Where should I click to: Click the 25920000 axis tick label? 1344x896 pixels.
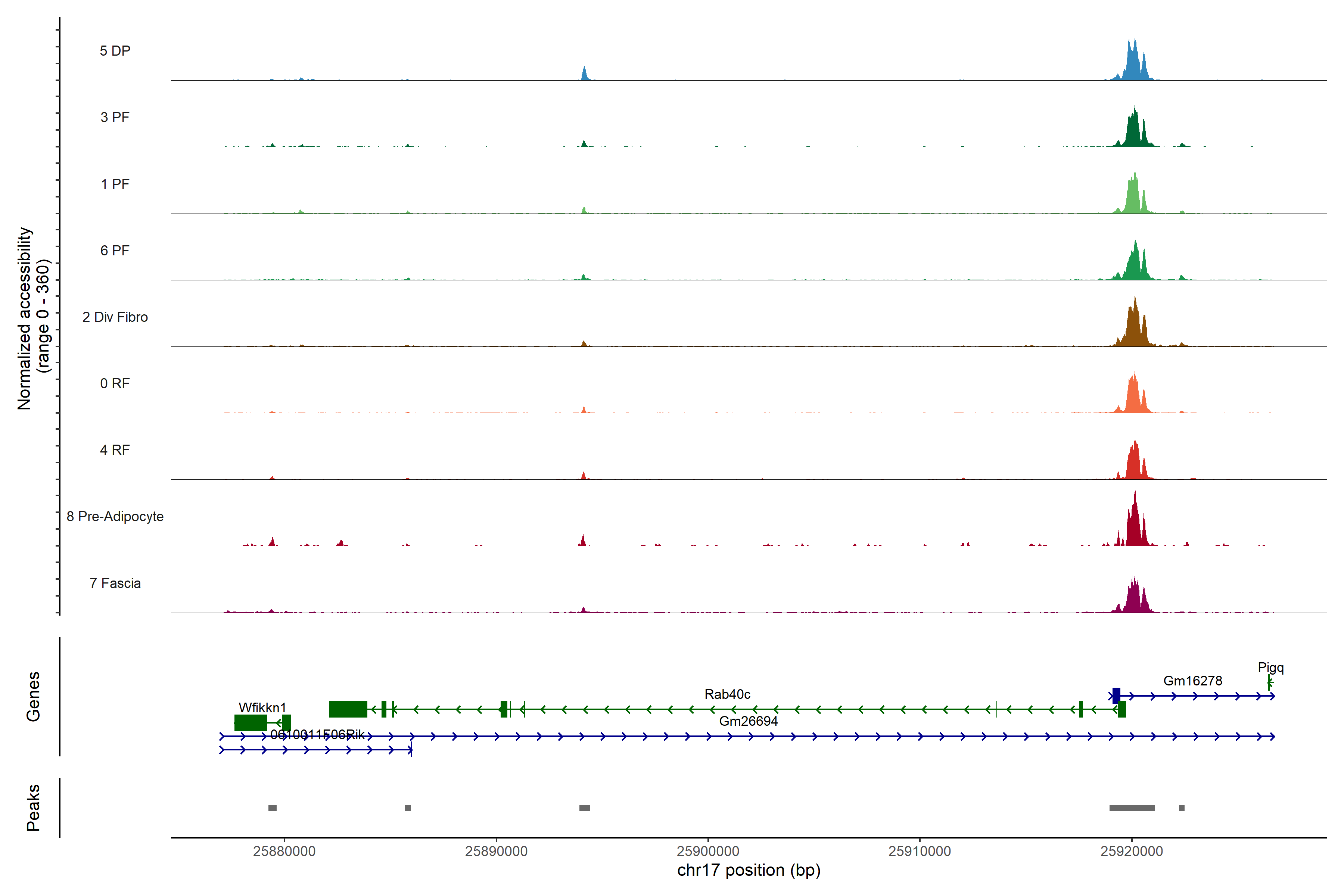(1132, 851)
